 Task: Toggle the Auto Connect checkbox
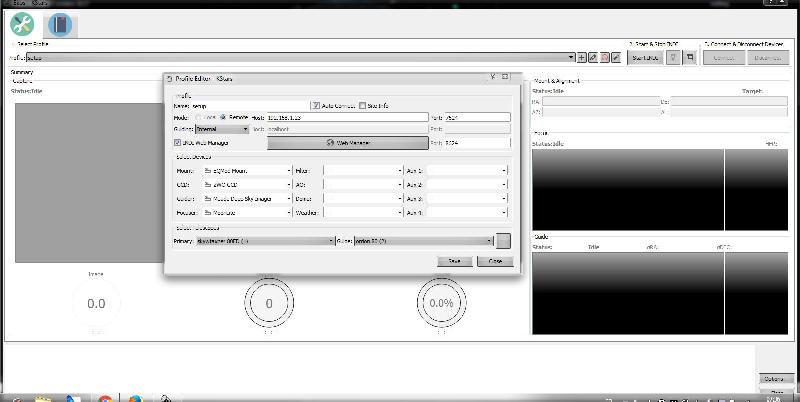tap(316, 106)
